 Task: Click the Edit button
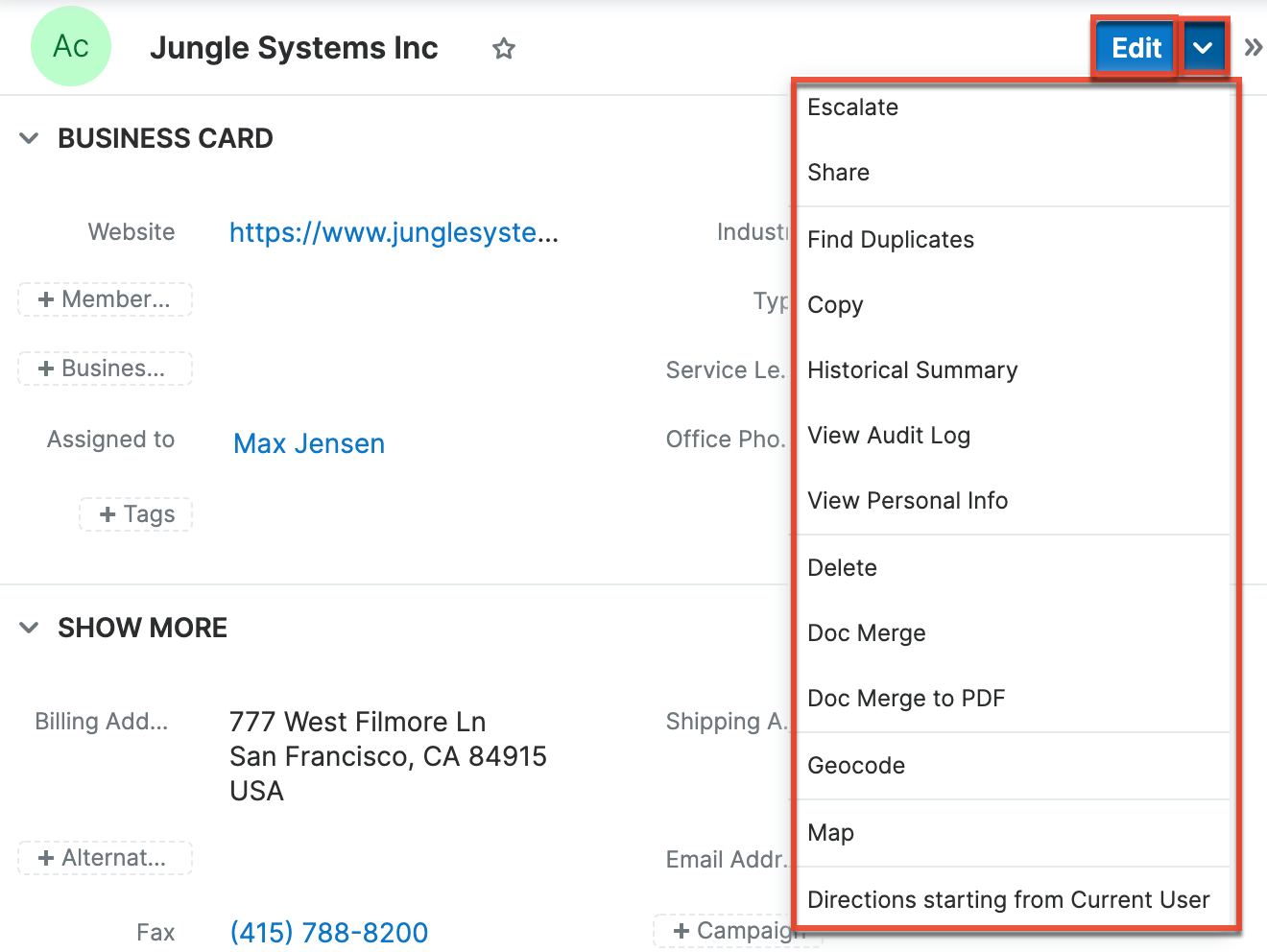pos(1135,47)
